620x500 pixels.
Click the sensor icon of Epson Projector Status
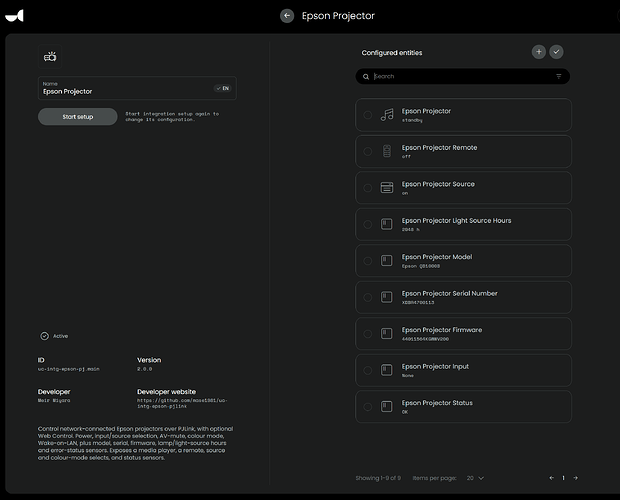(387, 406)
